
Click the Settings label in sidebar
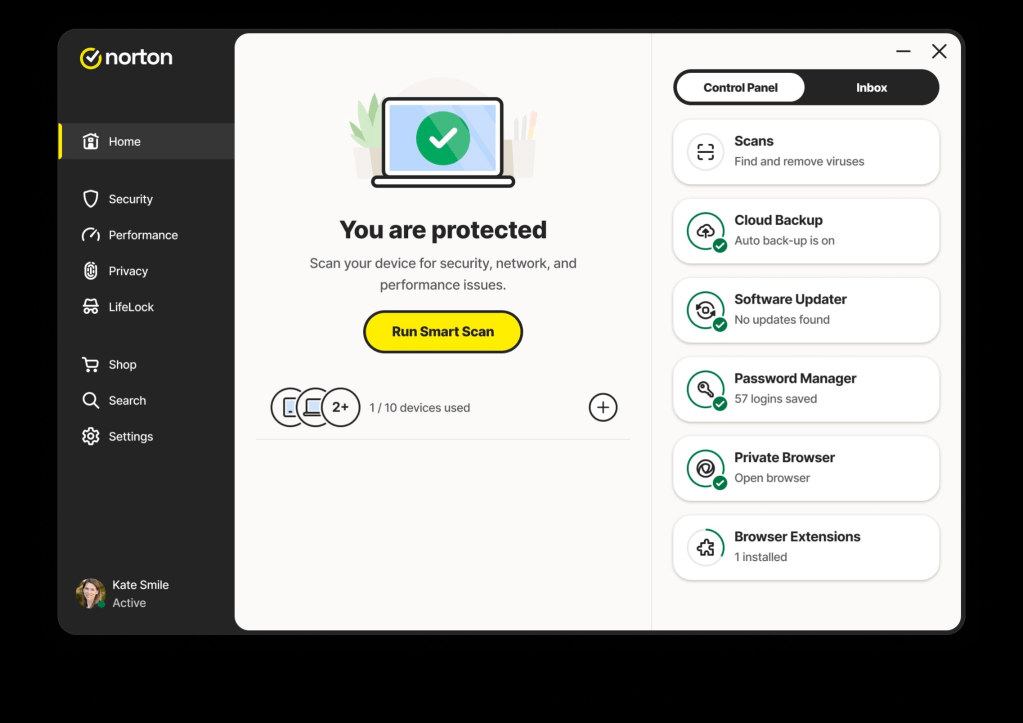130,437
